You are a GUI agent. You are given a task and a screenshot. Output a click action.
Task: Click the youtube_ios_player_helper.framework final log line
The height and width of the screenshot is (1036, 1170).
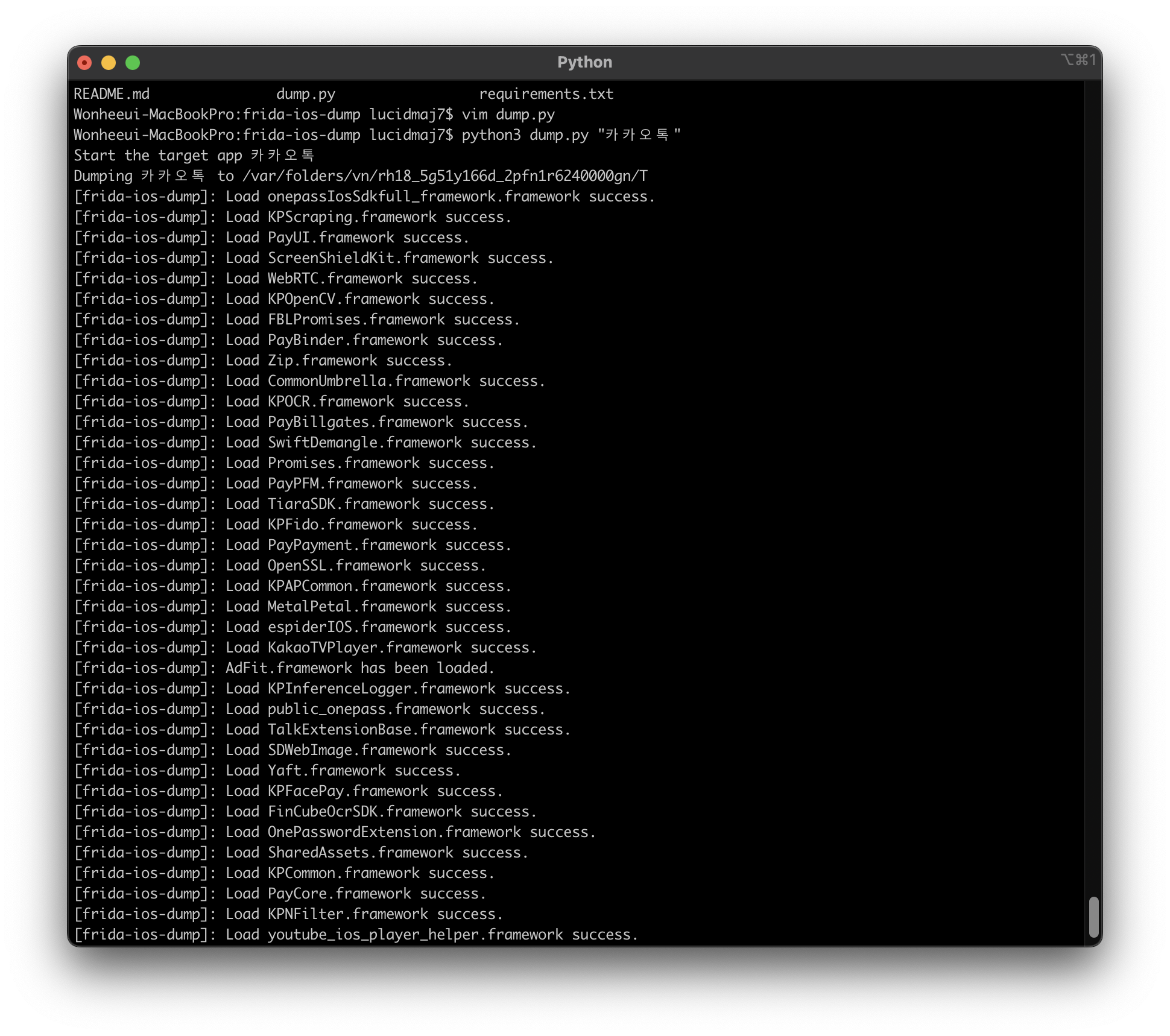(x=356, y=934)
